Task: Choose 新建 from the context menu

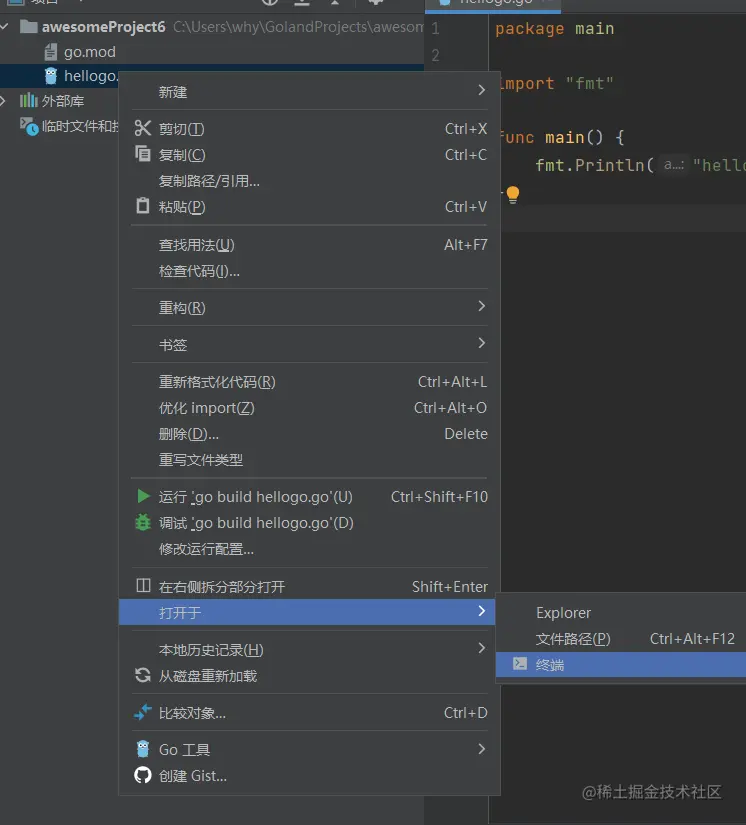Action: pyautogui.click(x=309, y=92)
